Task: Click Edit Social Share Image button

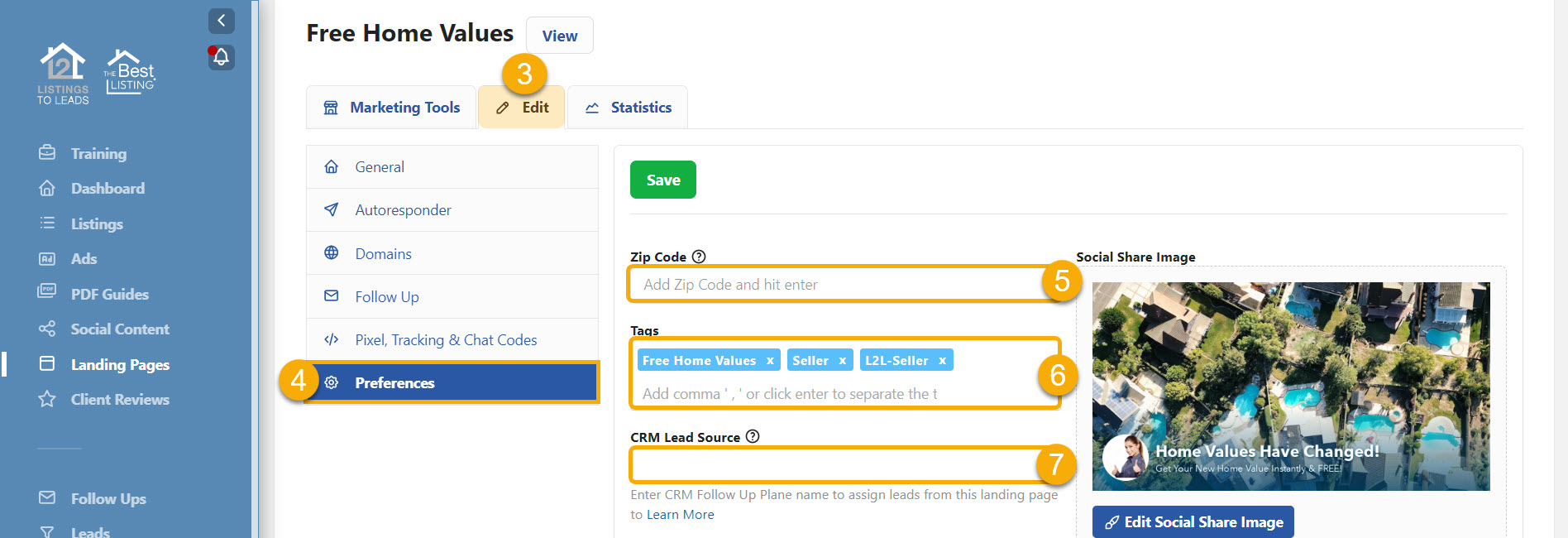Action: (1193, 521)
